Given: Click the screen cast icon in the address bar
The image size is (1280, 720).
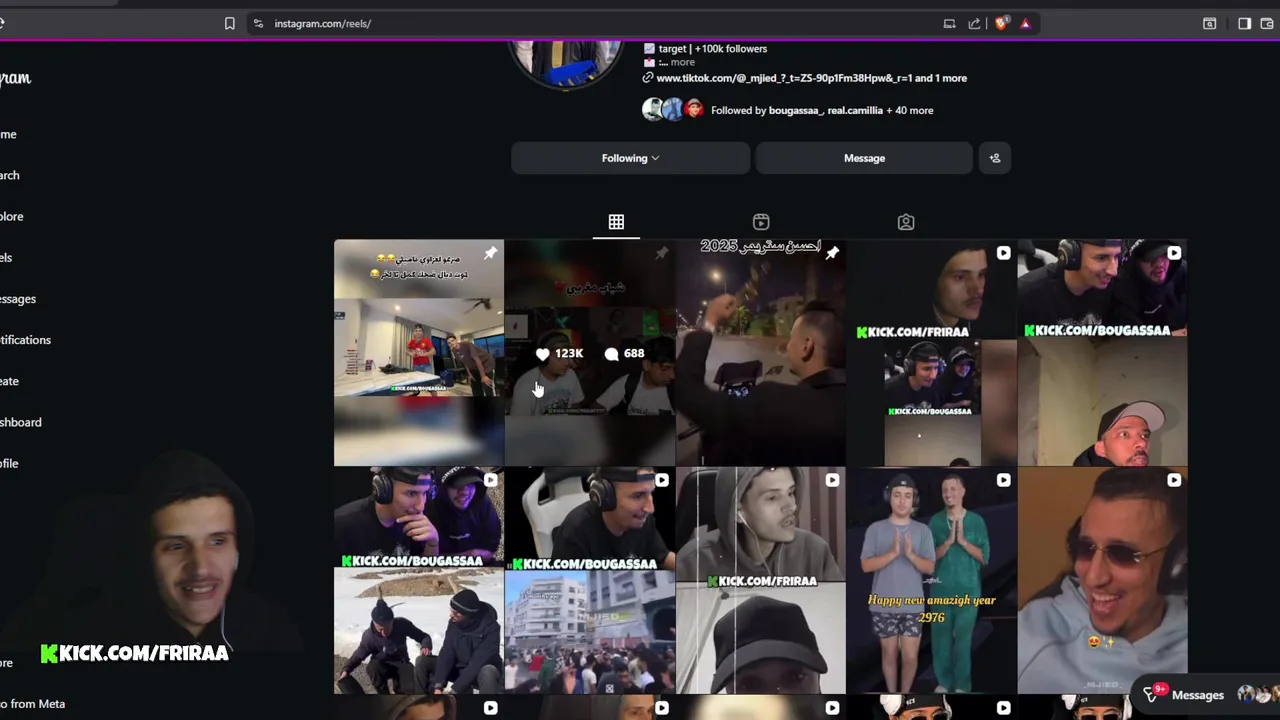Looking at the screenshot, I should 949,23.
